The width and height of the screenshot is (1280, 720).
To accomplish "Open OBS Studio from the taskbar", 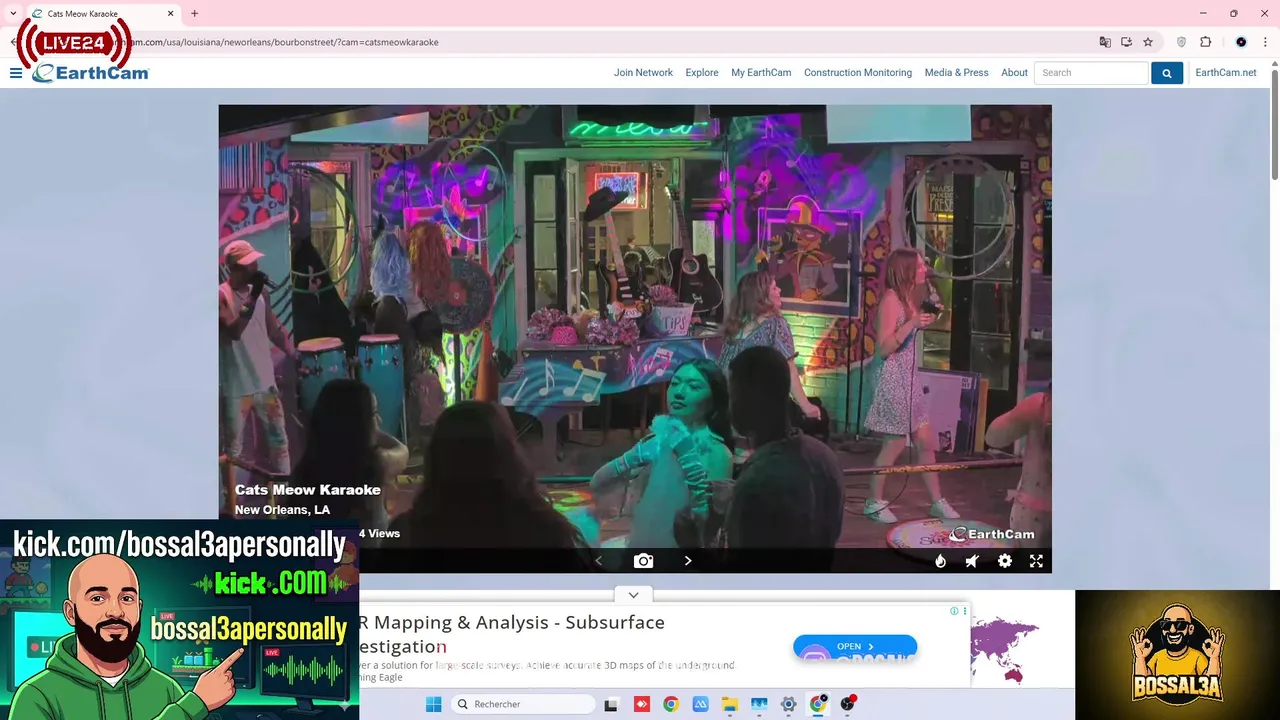I will pyautogui.click(x=848, y=704).
